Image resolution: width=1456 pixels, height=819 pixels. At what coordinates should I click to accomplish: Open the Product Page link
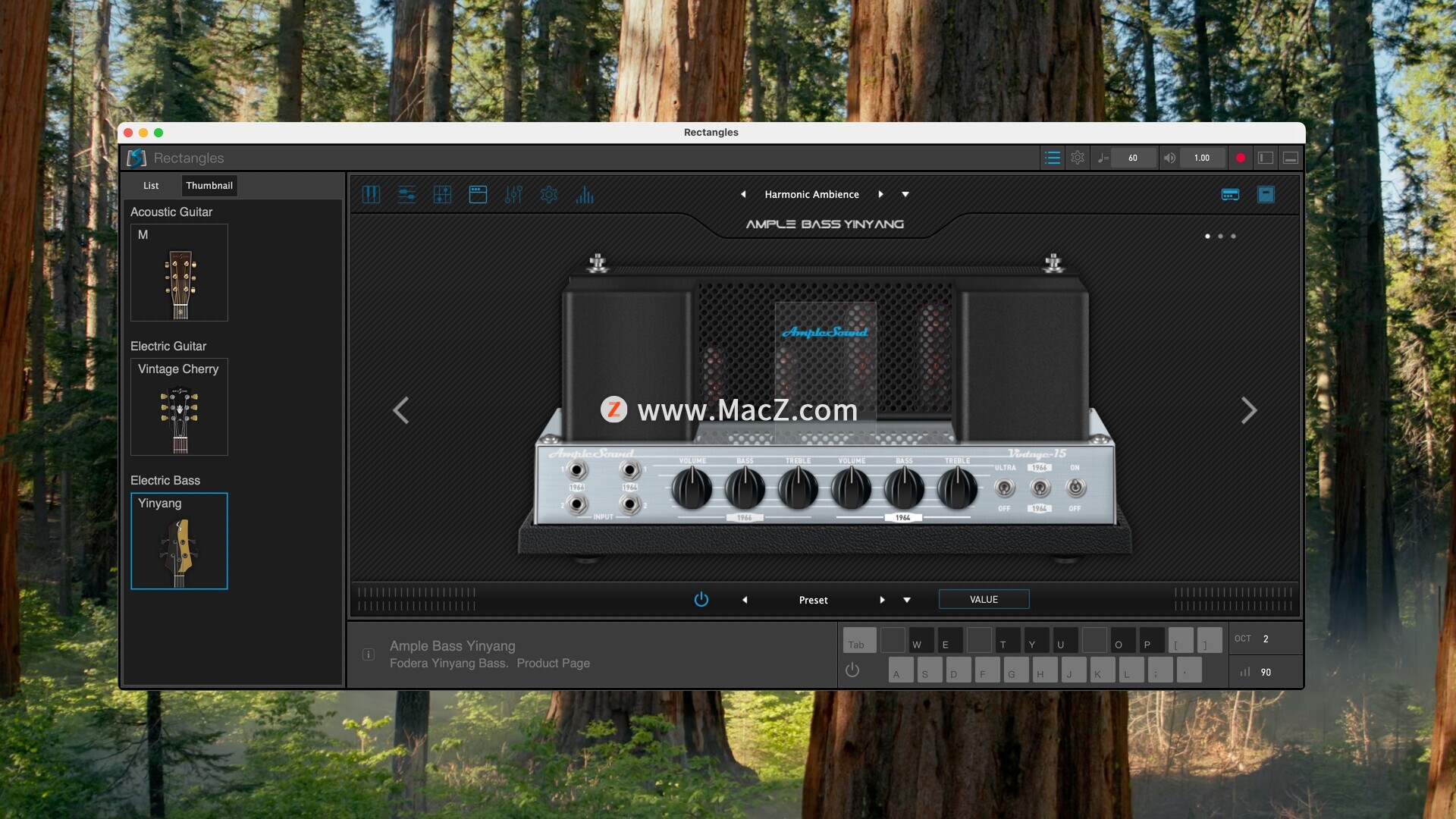[553, 664]
